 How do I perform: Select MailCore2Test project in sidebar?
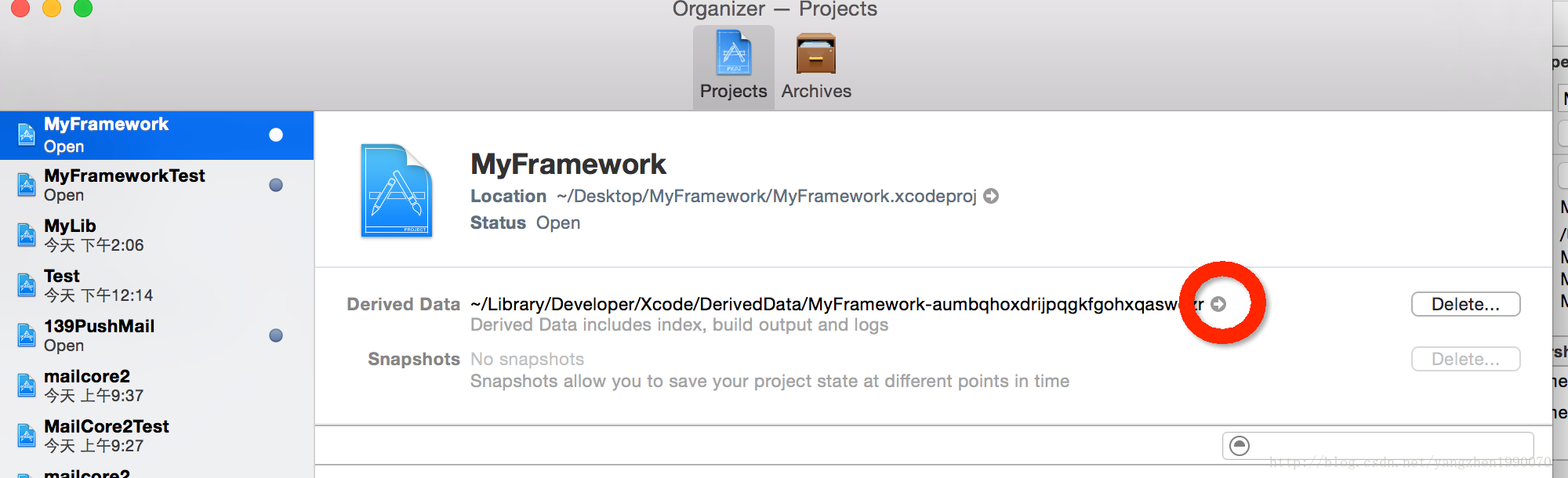157,436
